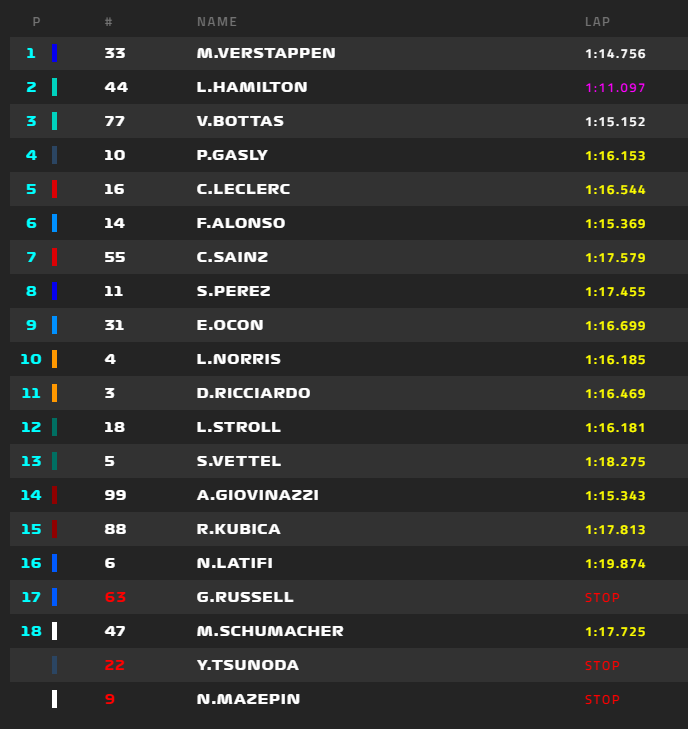688x729 pixels.
Task: Click Latifi's 1:19.874 lap time
Action: coord(615,563)
